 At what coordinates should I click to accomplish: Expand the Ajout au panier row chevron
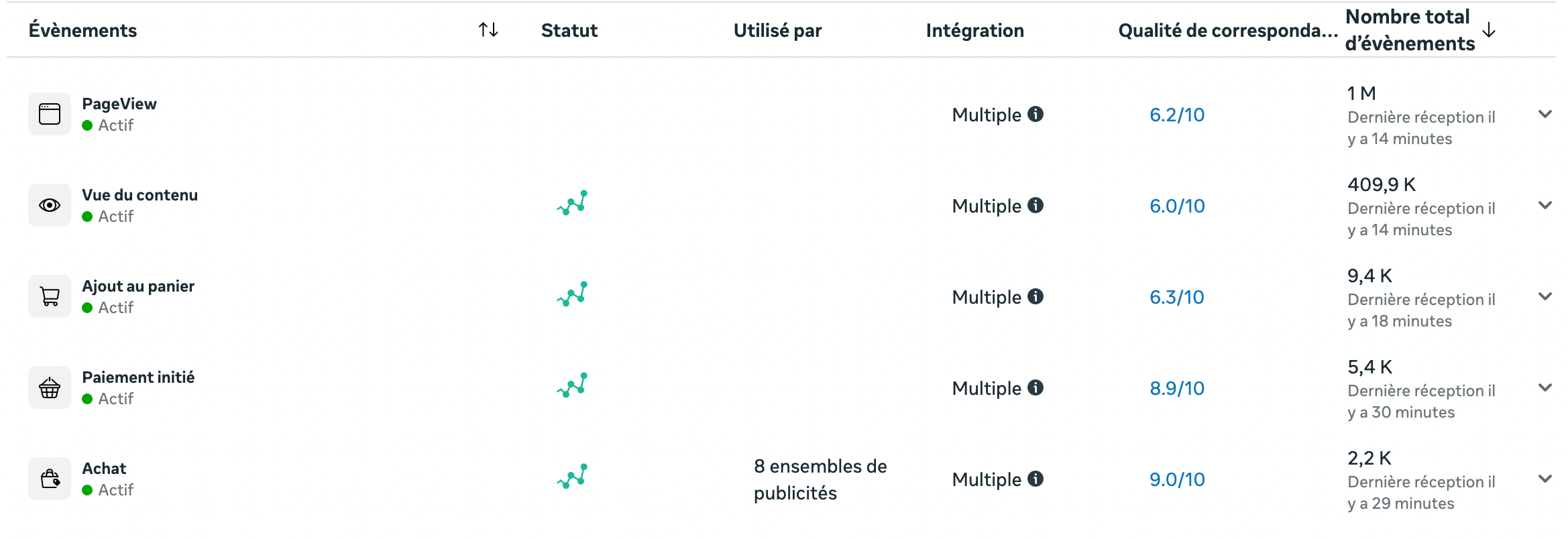click(1545, 296)
